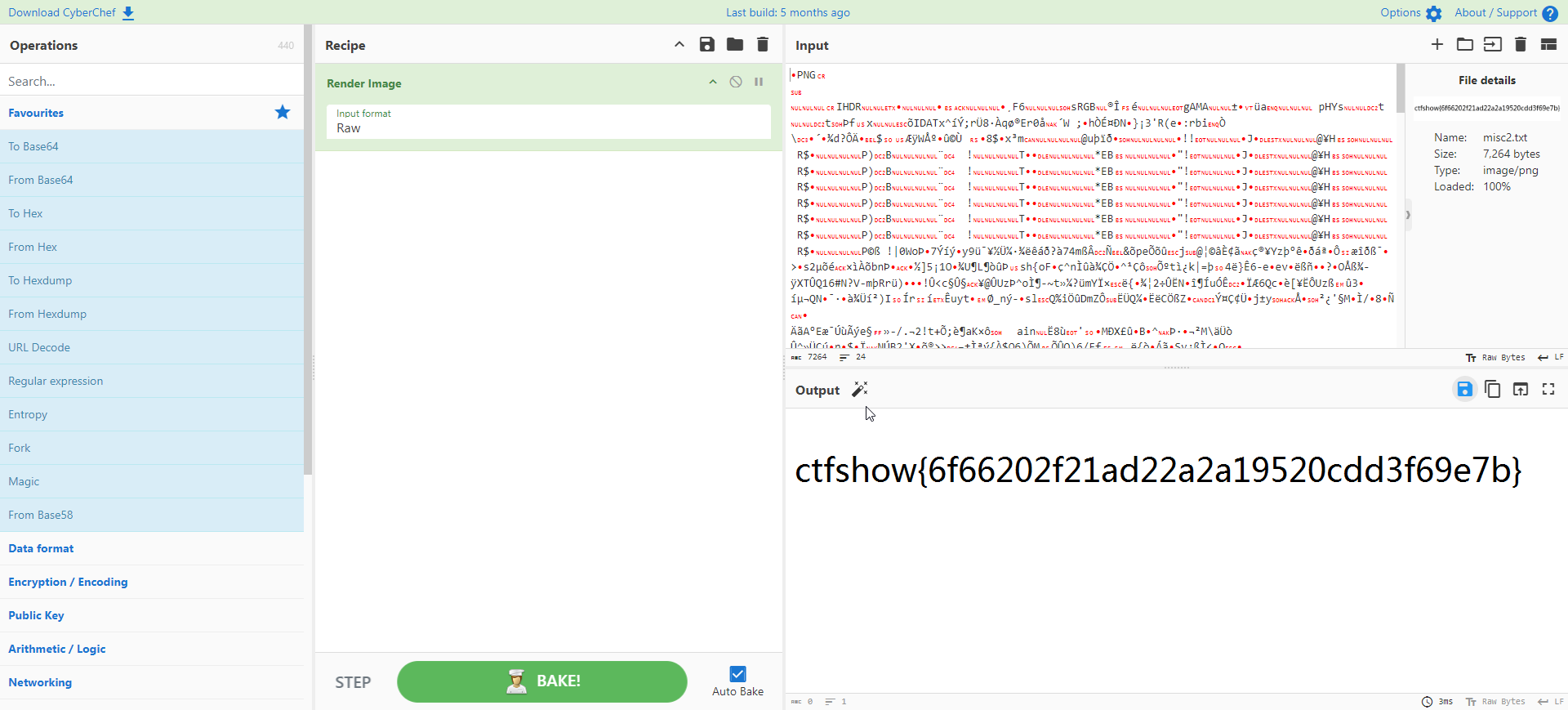This screenshot has height=710, width=1568.
Task: Open output Raw Bytes encoding selector
Action: point(1495,702)
